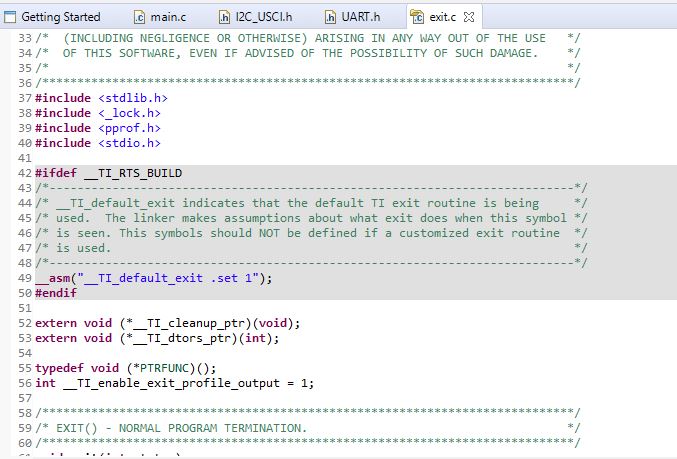
Task: Place cursor on '#include <stdlib.h>' line
Action: (101, 98)
